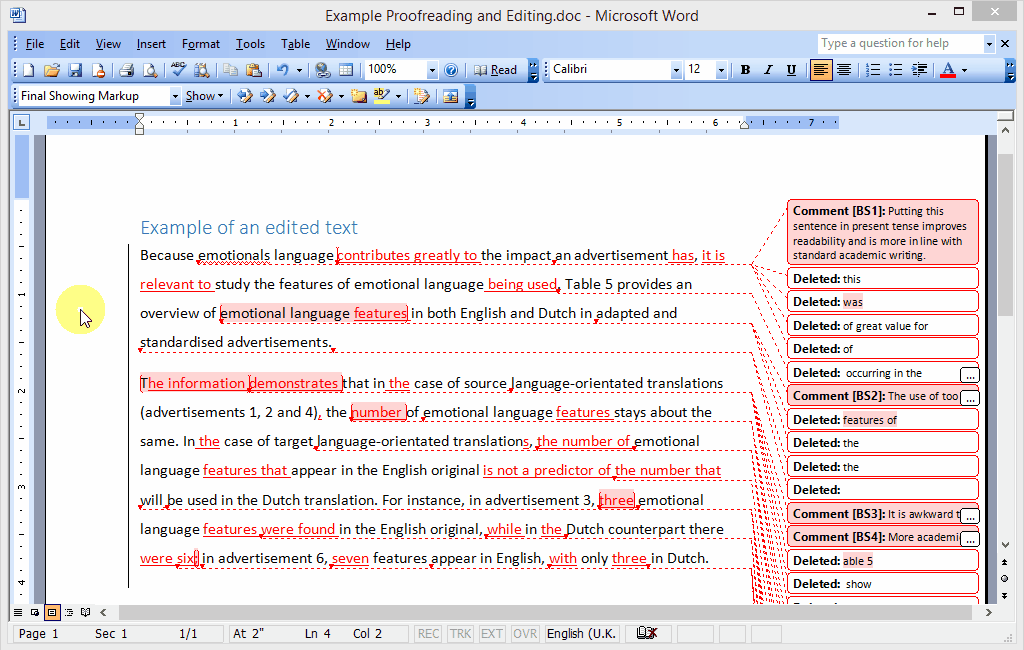
Task: Click the Numbering list icon
Action: 873,70
